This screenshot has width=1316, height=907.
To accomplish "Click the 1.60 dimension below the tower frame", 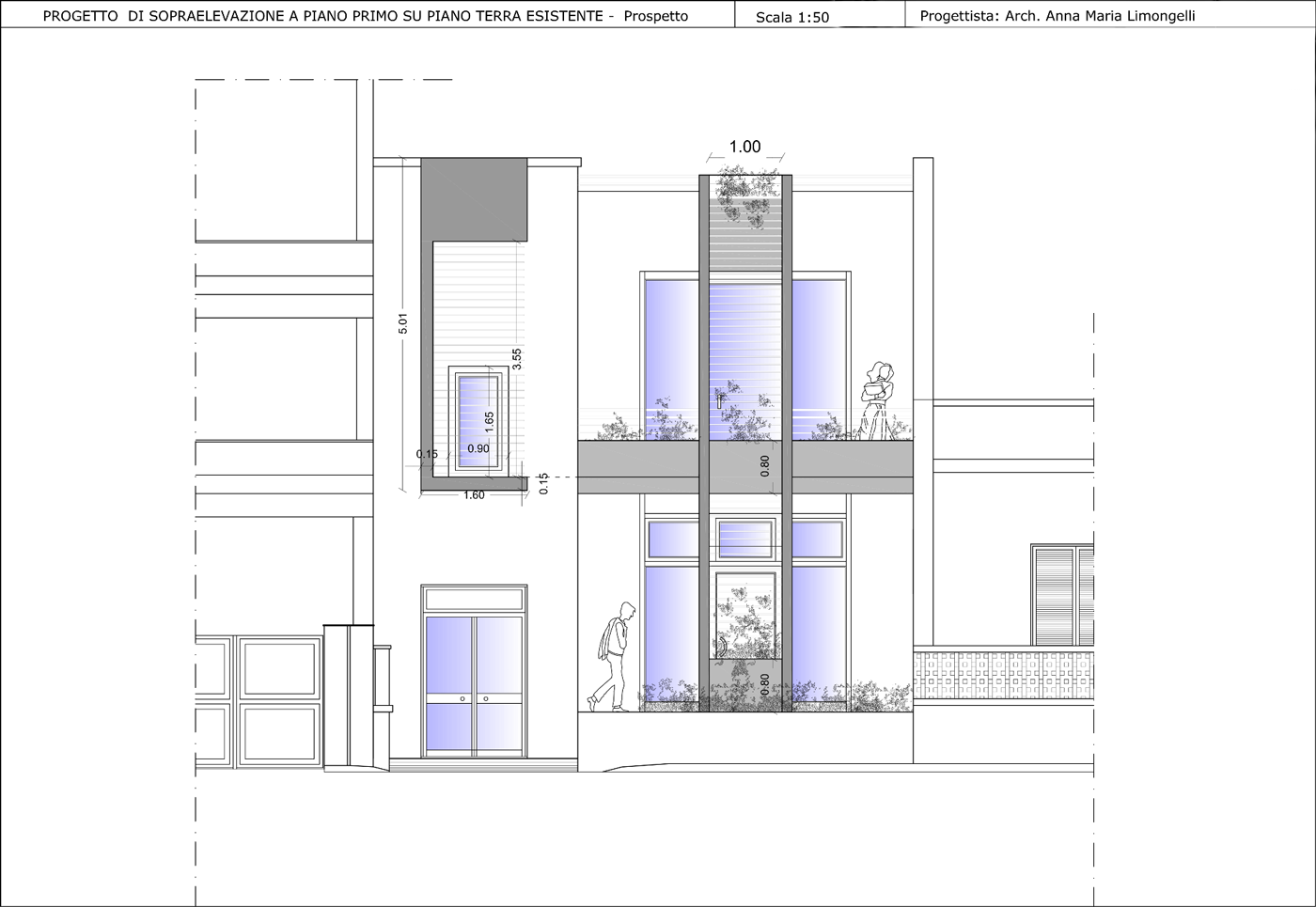I will (x=474, y=495).
